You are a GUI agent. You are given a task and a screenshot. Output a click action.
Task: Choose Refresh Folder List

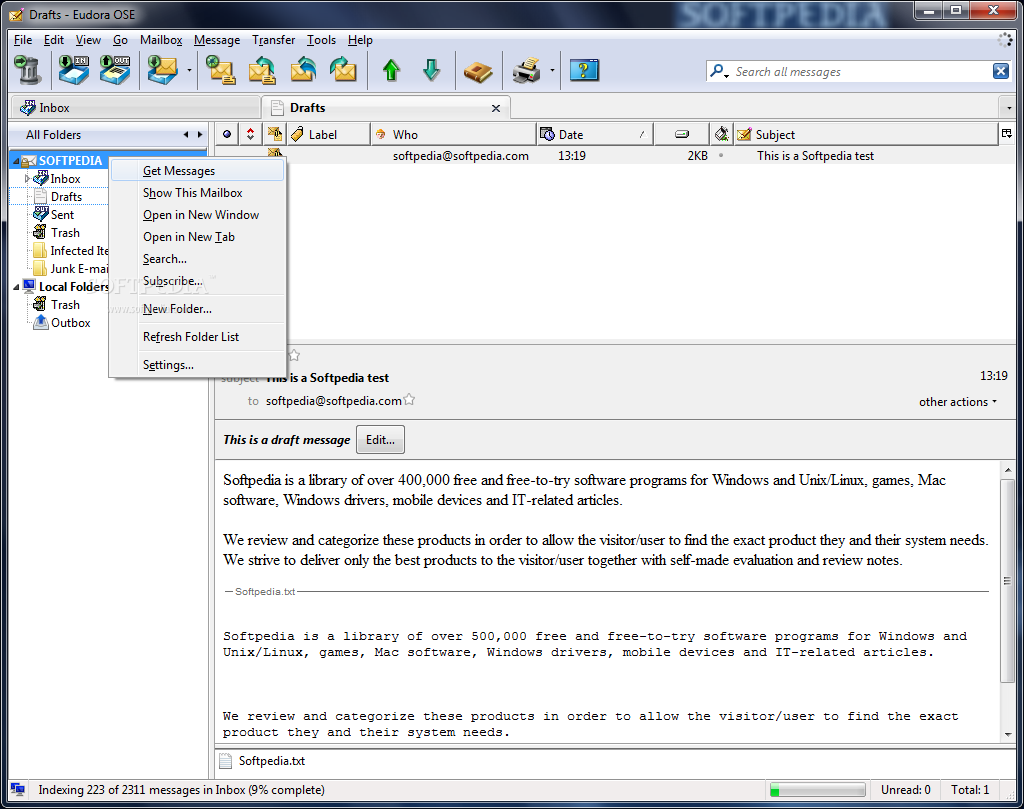coord(197,337)
